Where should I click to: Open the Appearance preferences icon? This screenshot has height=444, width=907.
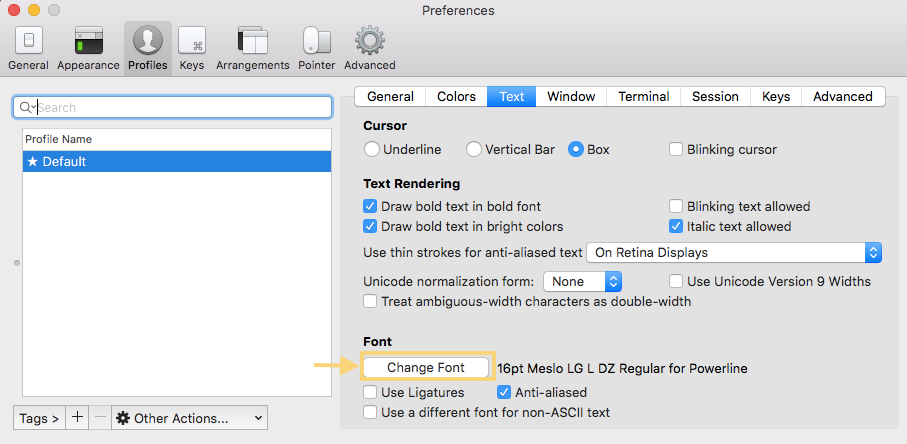pyautogui.click(x=89, y=42)
